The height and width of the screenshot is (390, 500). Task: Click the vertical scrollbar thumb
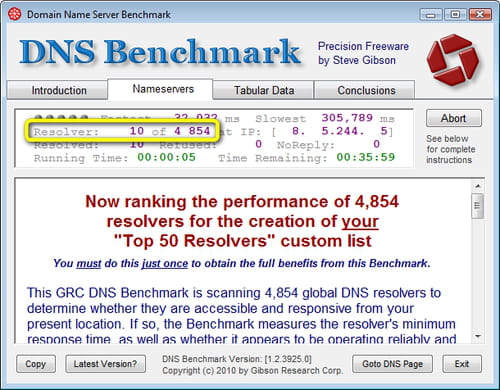(478, 206)
